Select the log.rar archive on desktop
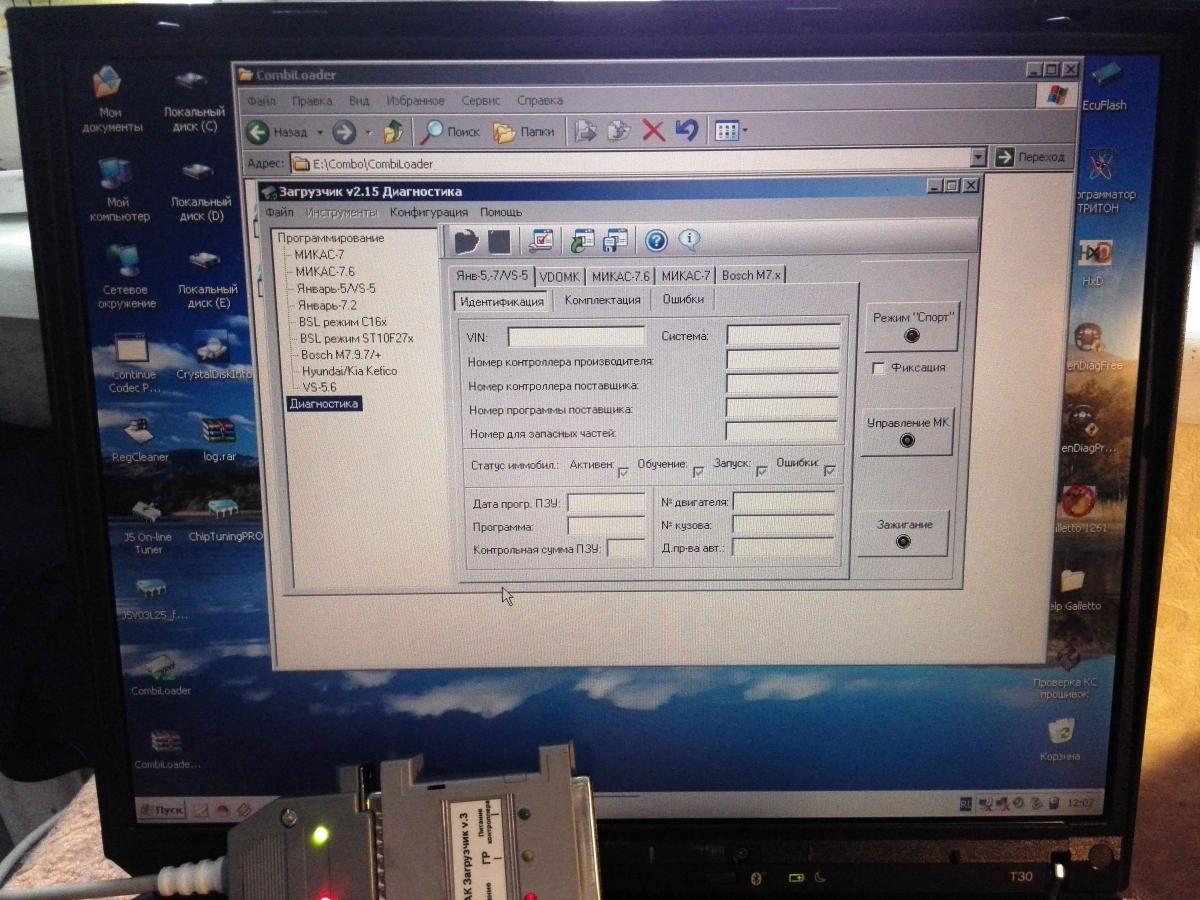Screen dimensions: 1200x900 218,440
